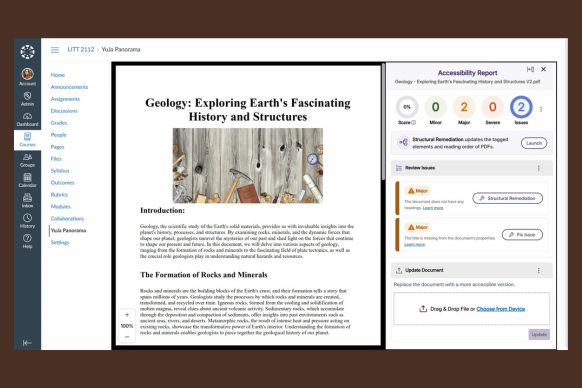Click Fix Issue for the missing title
Image resolution: width=582 pixels, height=388 pixels.
click(x=522, y=235)
